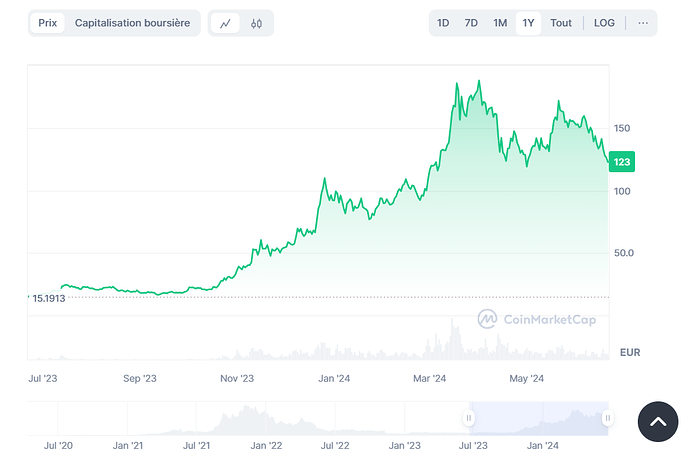Show the full history with Tout

coord(561,23)
